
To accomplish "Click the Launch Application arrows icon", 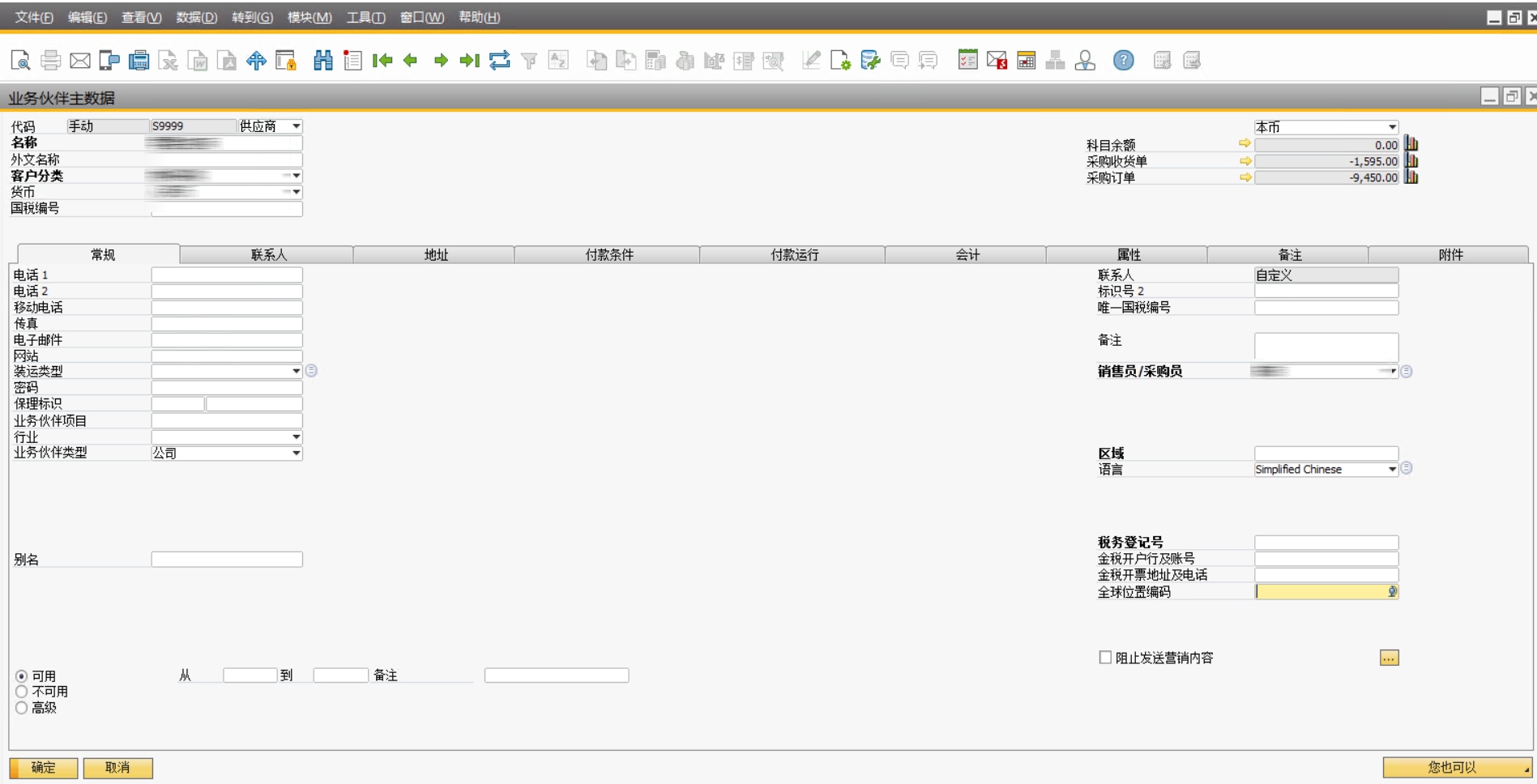I will click(x=256, y=60).
